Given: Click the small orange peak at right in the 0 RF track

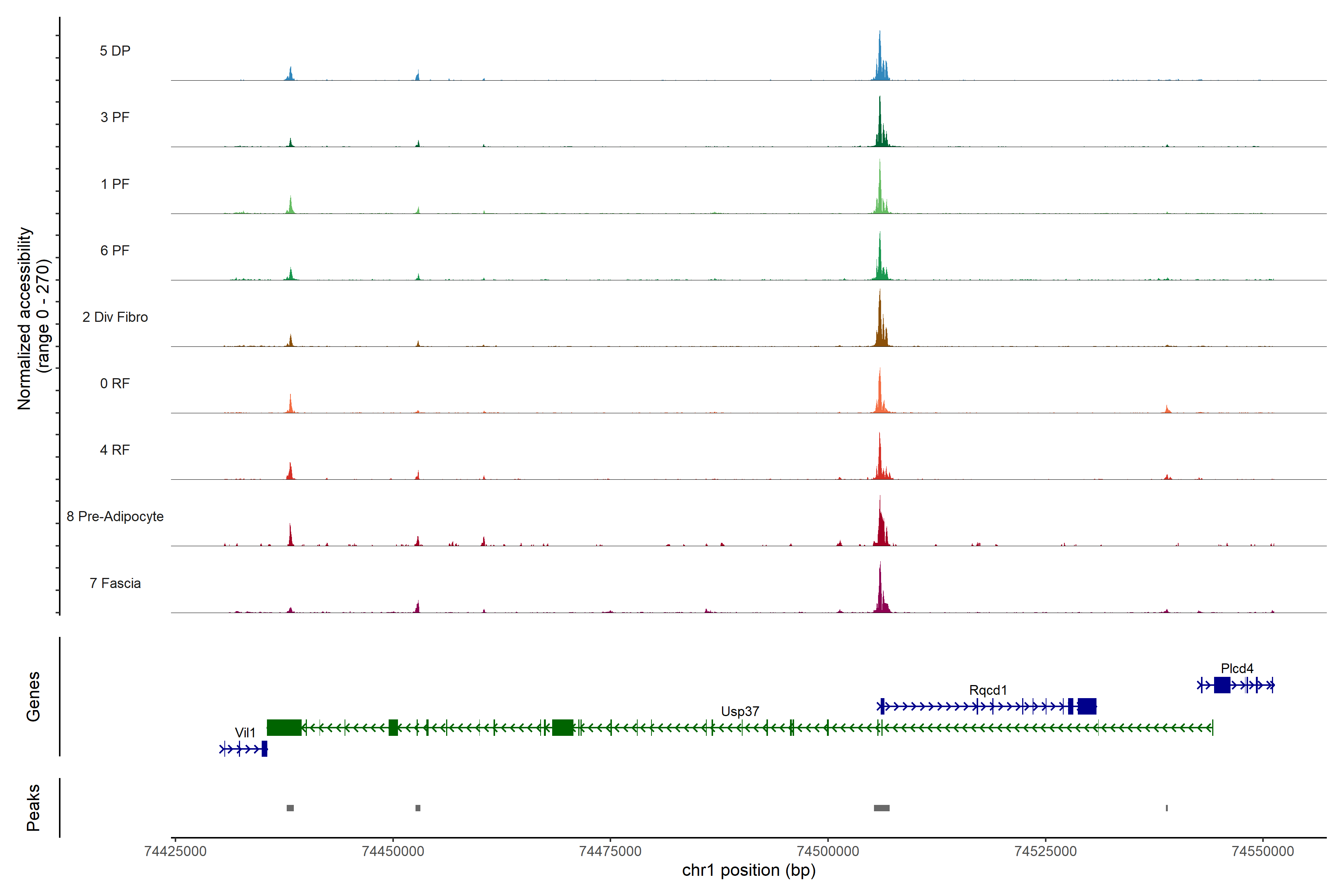Looking at the screenshot, I should click(x=1167, y=409).
